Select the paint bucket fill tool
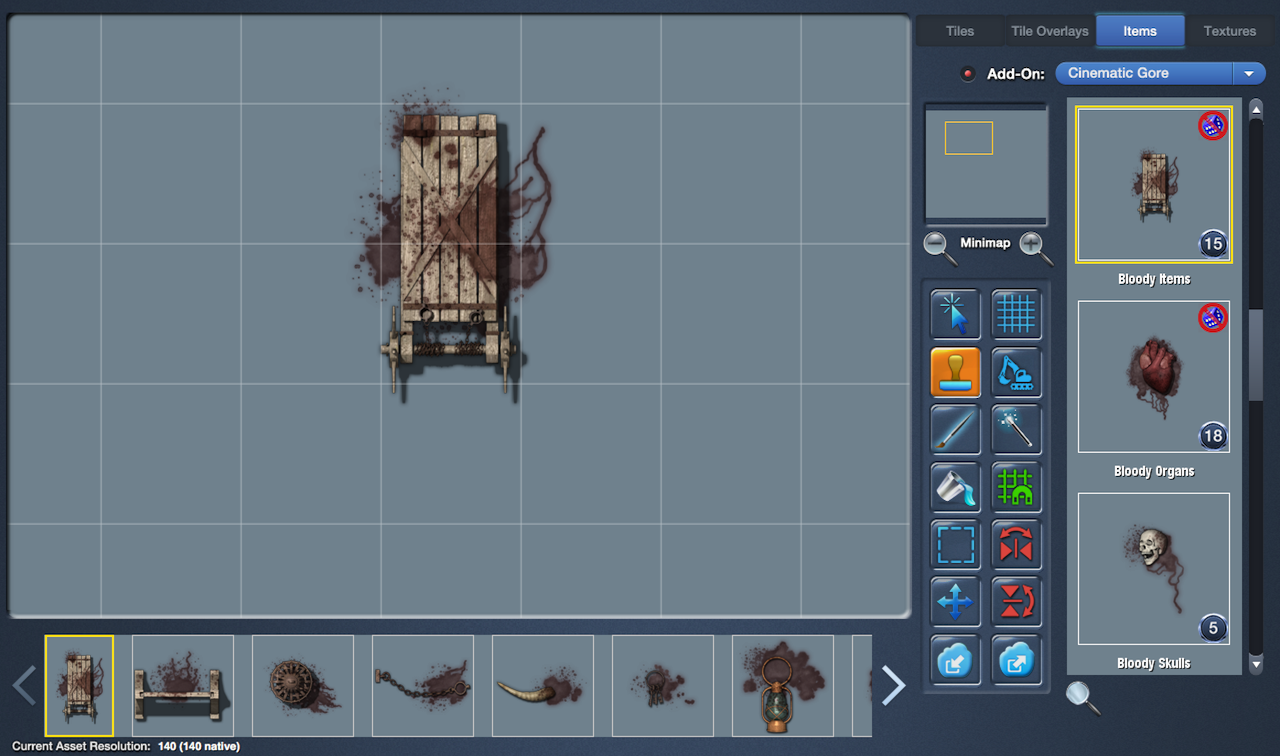Screen dimensions: 1280x756 (x=955, y=487)
